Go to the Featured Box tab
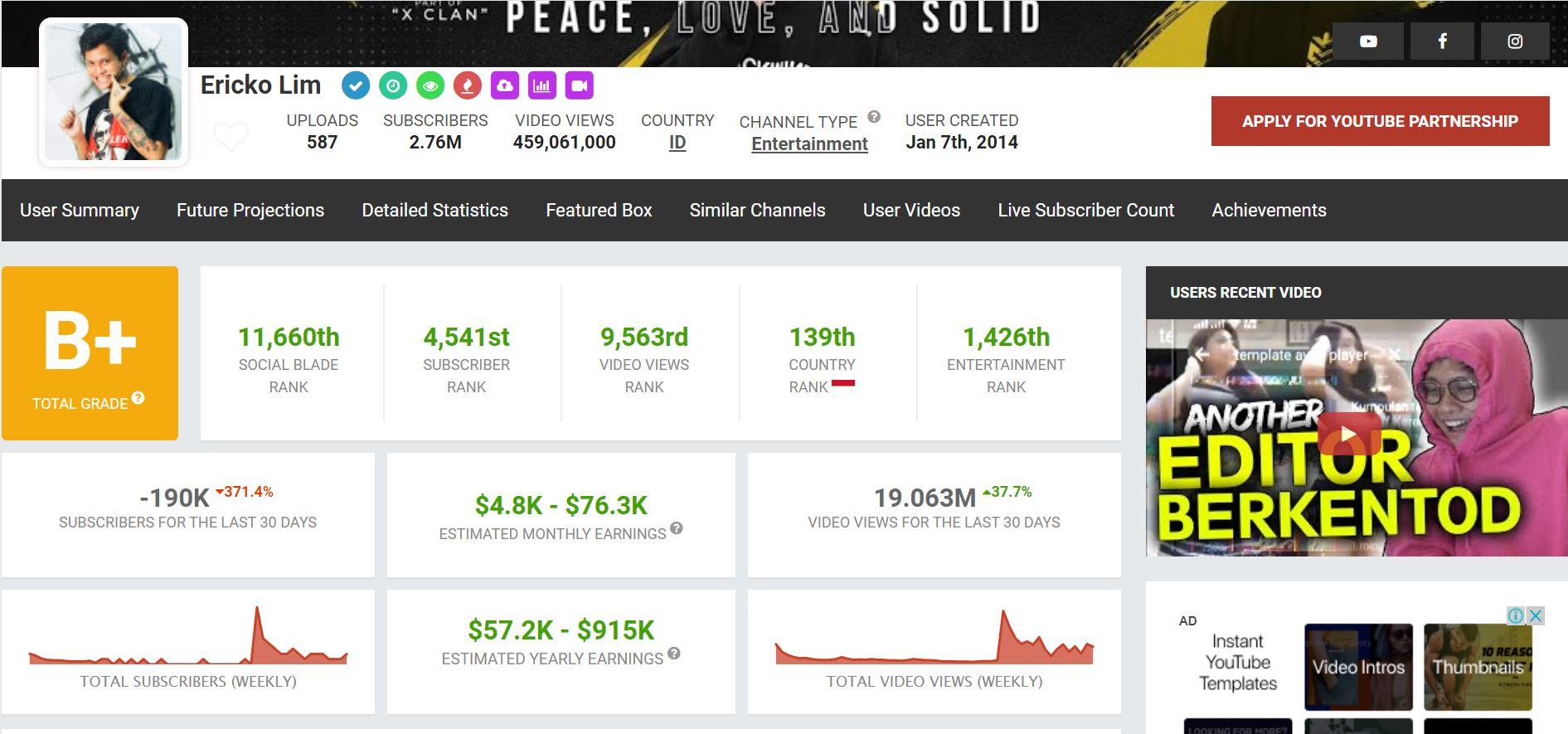The height and width of the screenshot is (734, 1568). pos(599,211)
